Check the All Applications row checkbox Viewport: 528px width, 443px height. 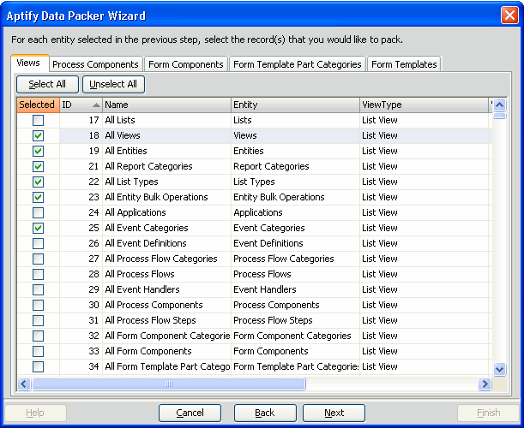tap(38, 213)
